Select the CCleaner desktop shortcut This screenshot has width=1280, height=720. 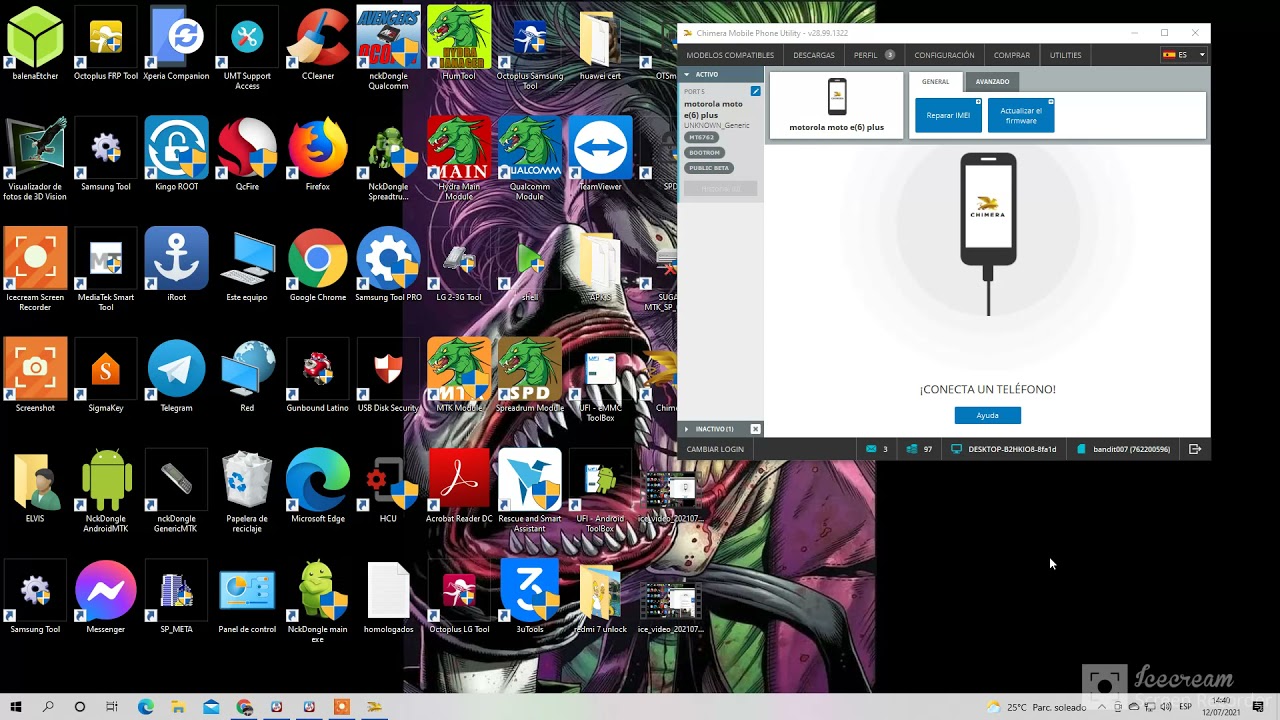point(318,44)
